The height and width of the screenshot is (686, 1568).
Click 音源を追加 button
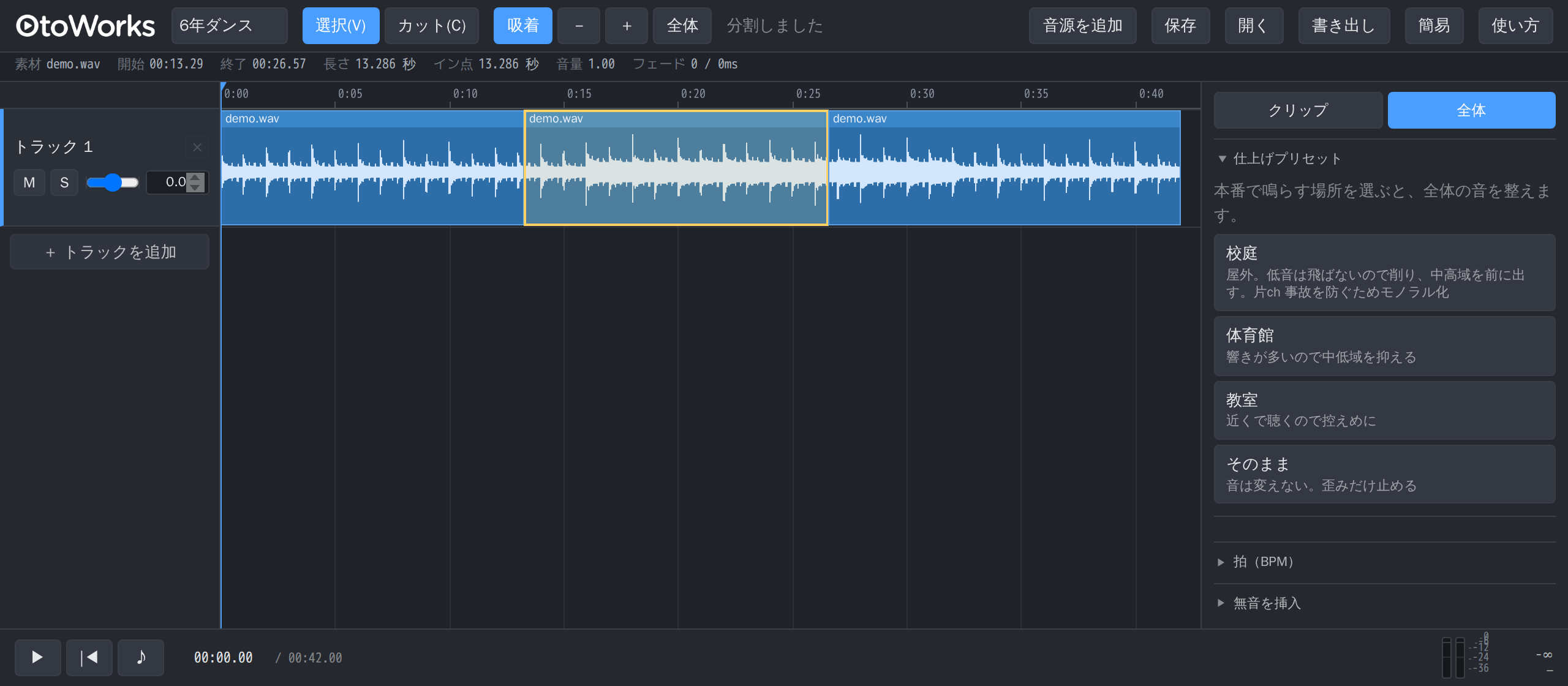point(1082,26)
